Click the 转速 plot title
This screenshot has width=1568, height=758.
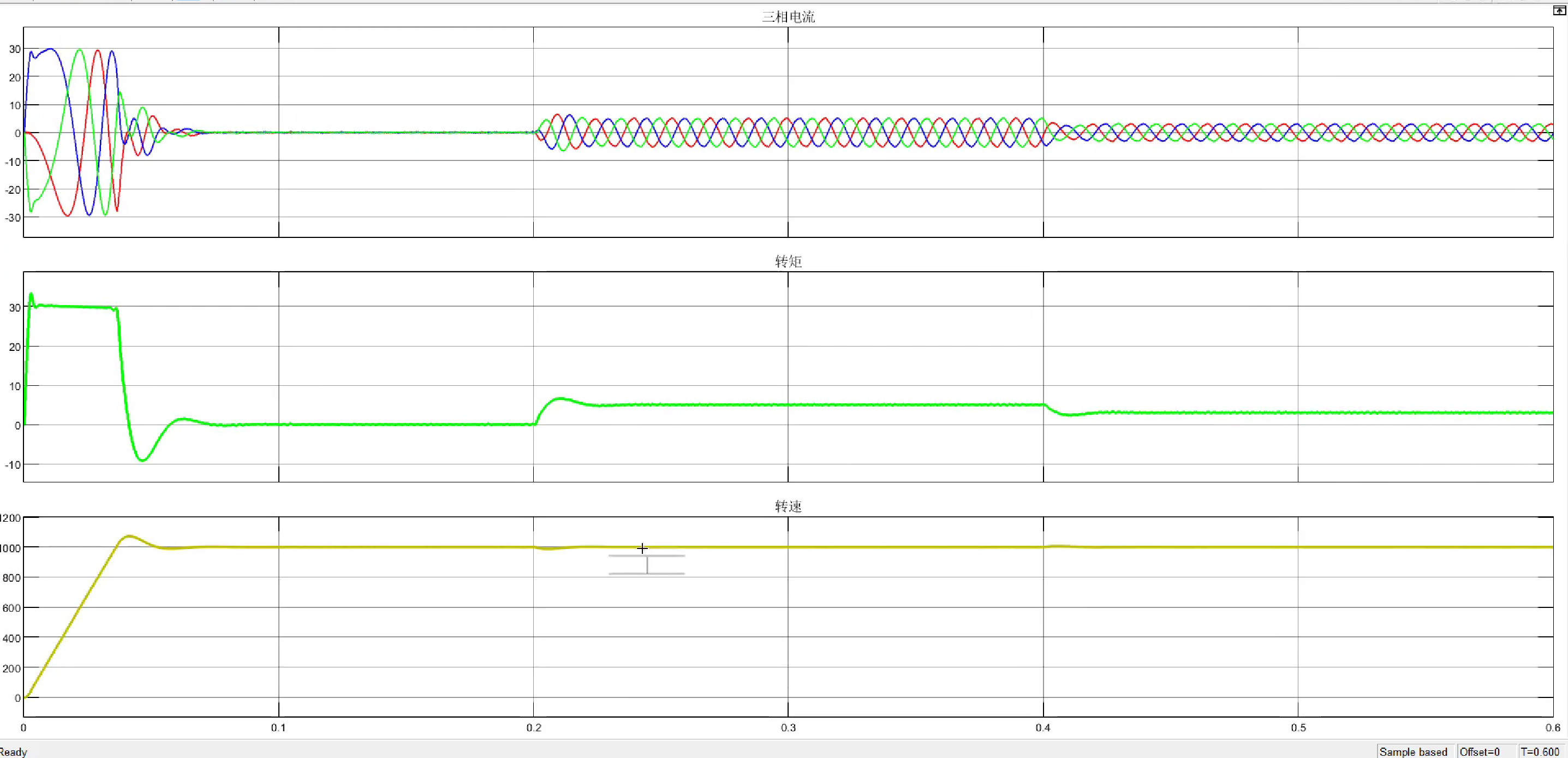tap(788, 506)
